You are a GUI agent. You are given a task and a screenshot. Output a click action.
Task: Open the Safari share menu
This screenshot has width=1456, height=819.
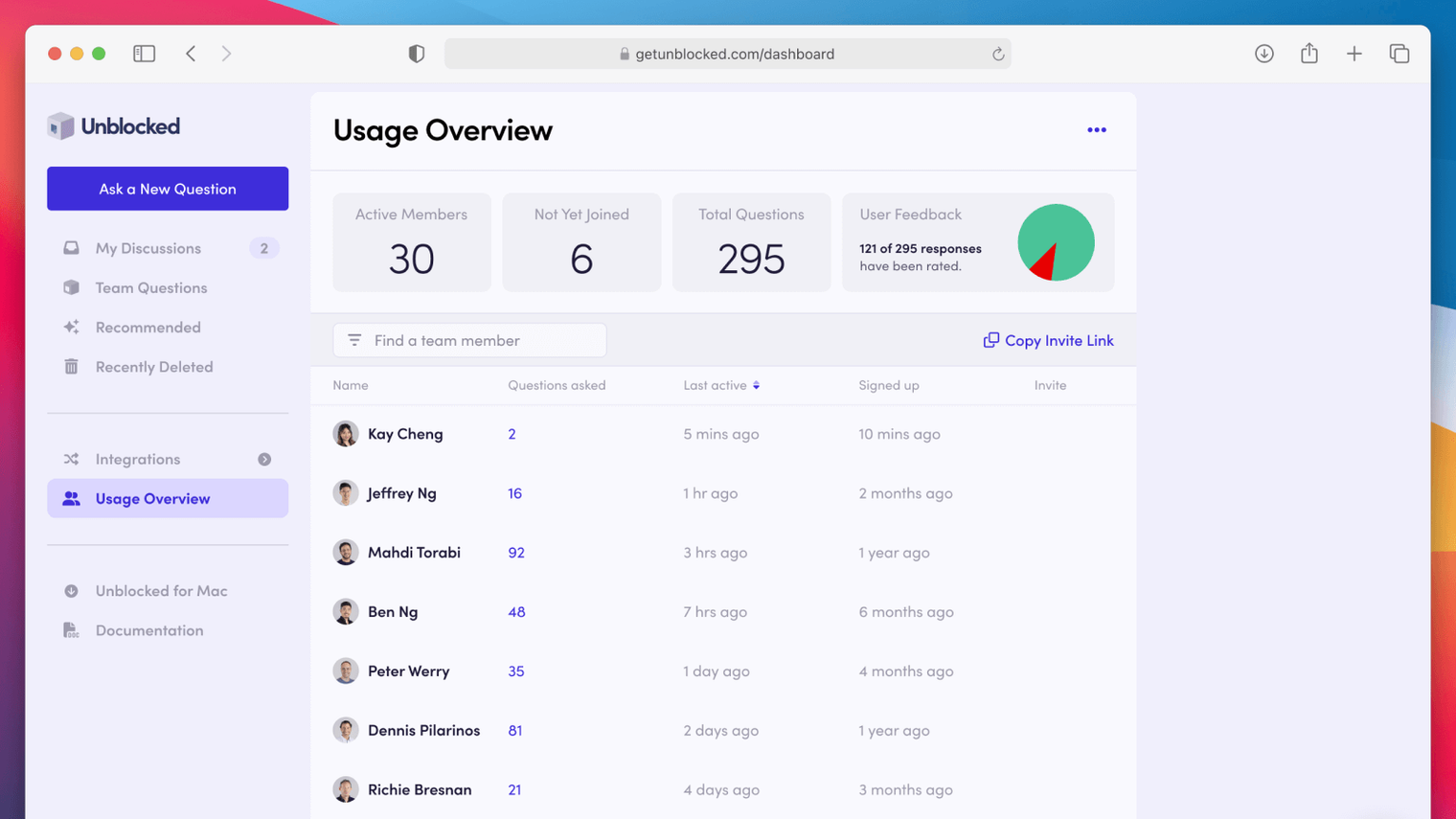1309,53
